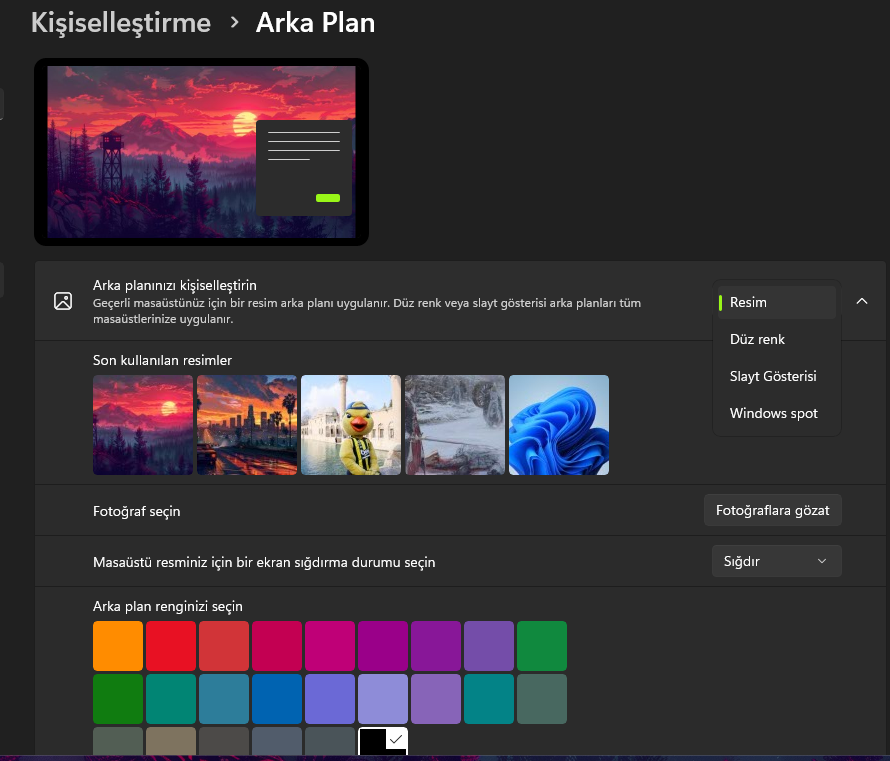Choose Windows spot background option
This screenshot has height=761, width=890.
tap(776, 413)
